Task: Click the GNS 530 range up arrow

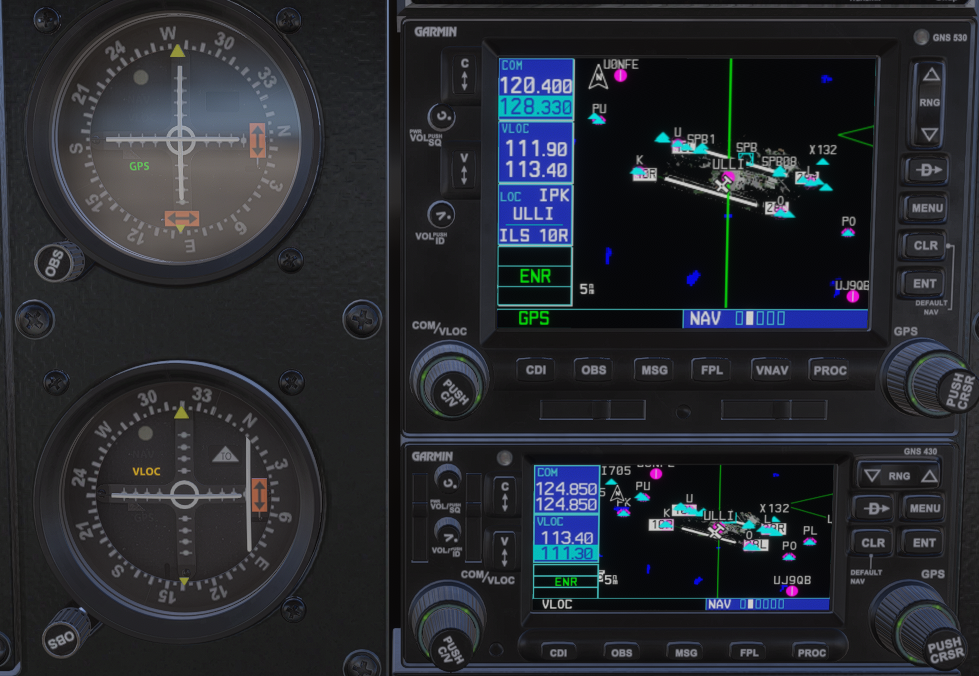Action: pyautogui.click(x=930, y=76)
